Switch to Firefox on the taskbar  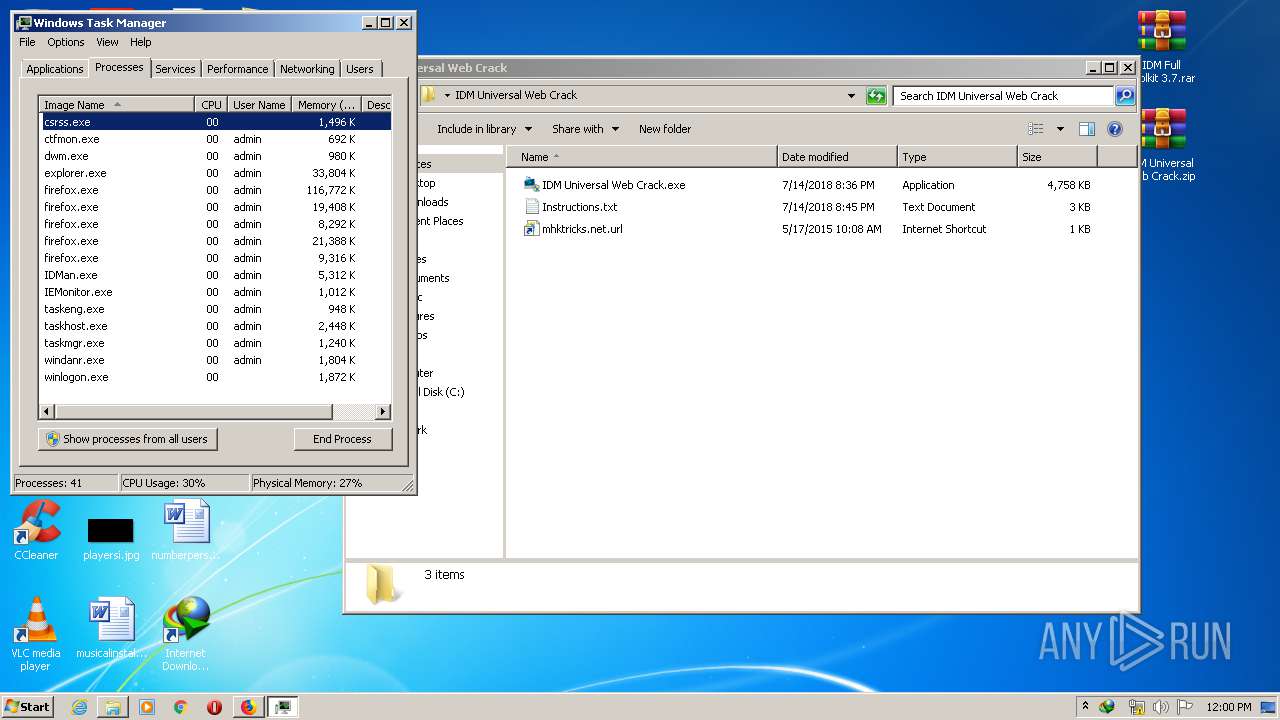(248, 707)
